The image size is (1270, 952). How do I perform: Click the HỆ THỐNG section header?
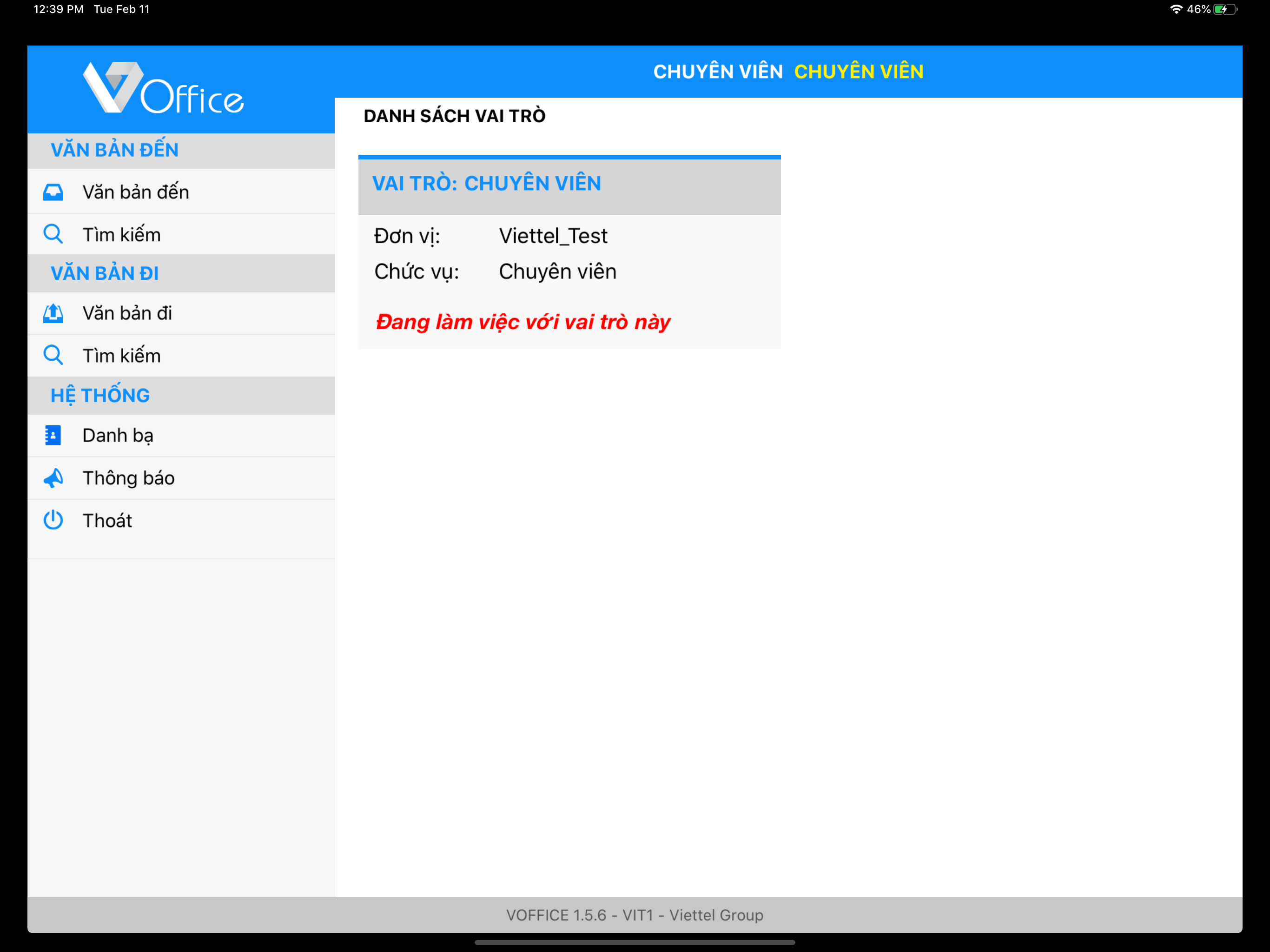point(181,396)
